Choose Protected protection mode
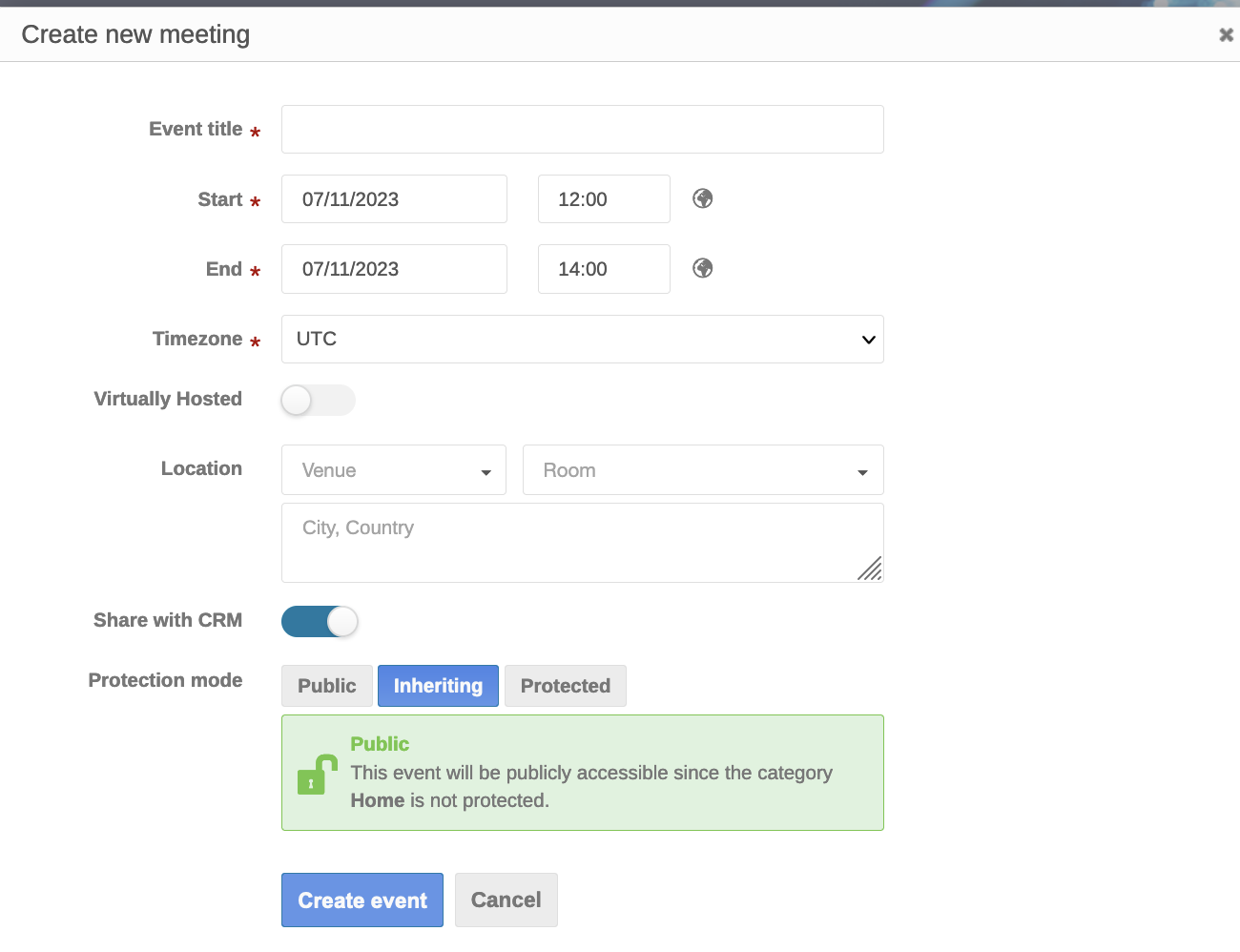1240x952 pixels. click(565, 686)
